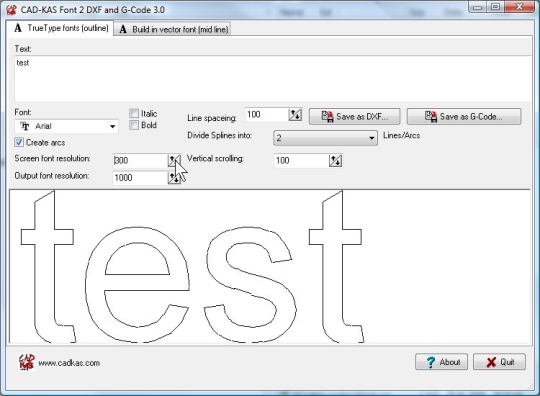The width and height of the screenshot is (540, 396).
Task: Click into the Text input area
Action: click(x=272, y=79)
